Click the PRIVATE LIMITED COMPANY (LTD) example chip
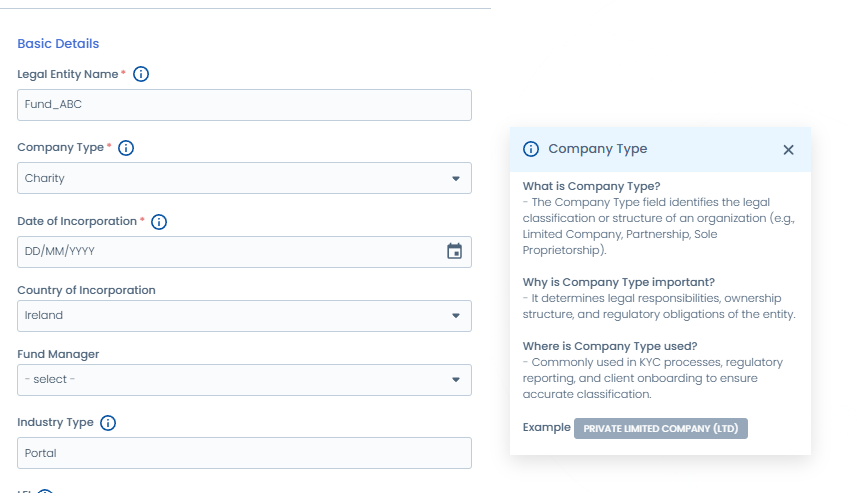 660,428
